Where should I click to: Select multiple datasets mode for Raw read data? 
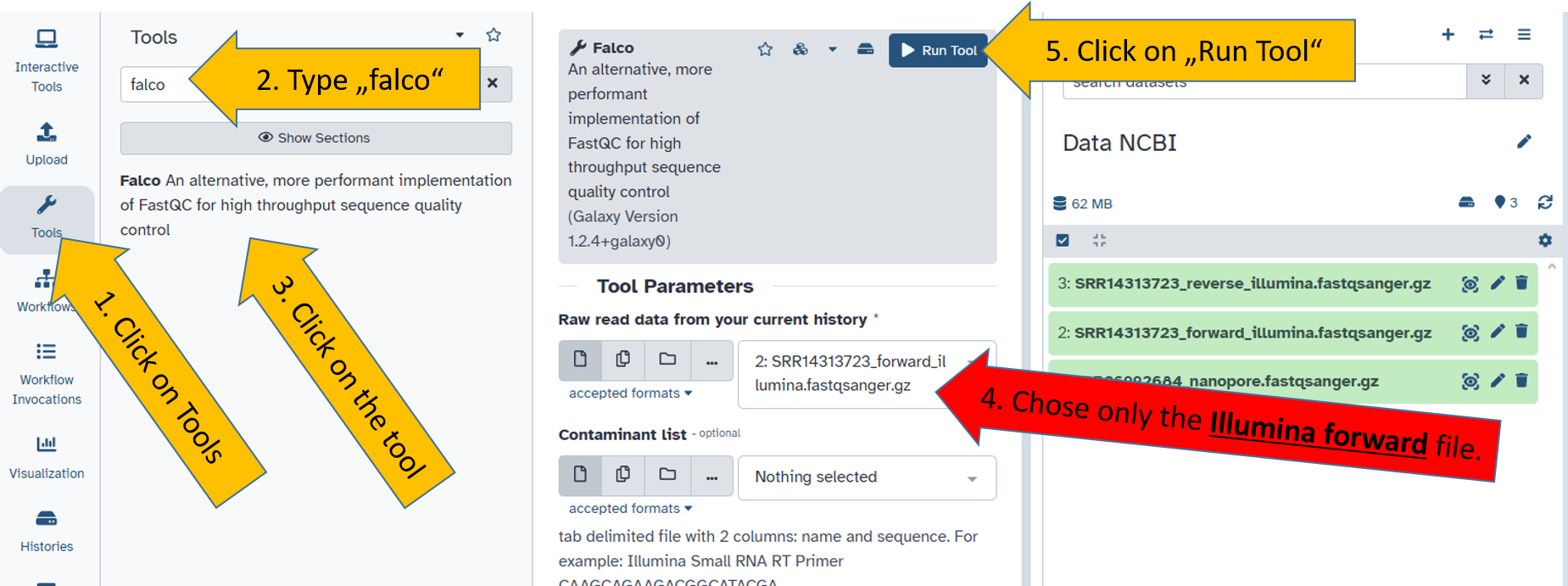[623, 360]
